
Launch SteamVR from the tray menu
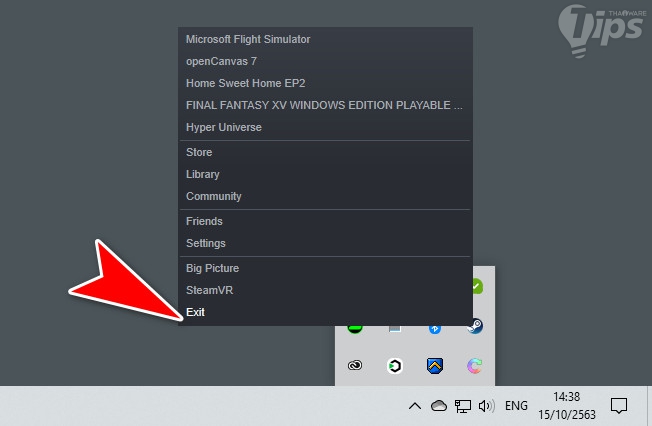click(x=325, y=290)
